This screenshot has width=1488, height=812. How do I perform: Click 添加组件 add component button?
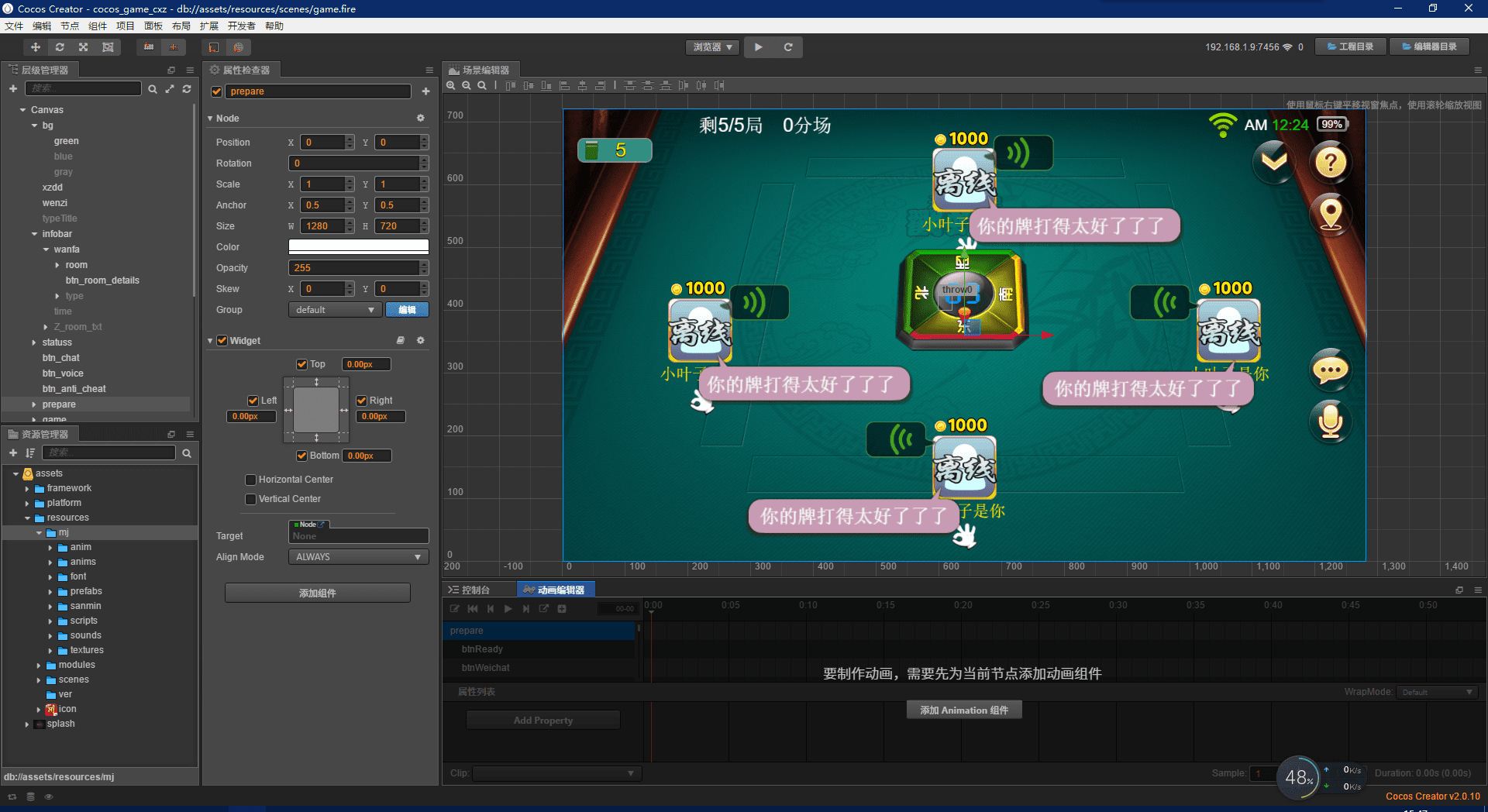(x=318, y=594)
